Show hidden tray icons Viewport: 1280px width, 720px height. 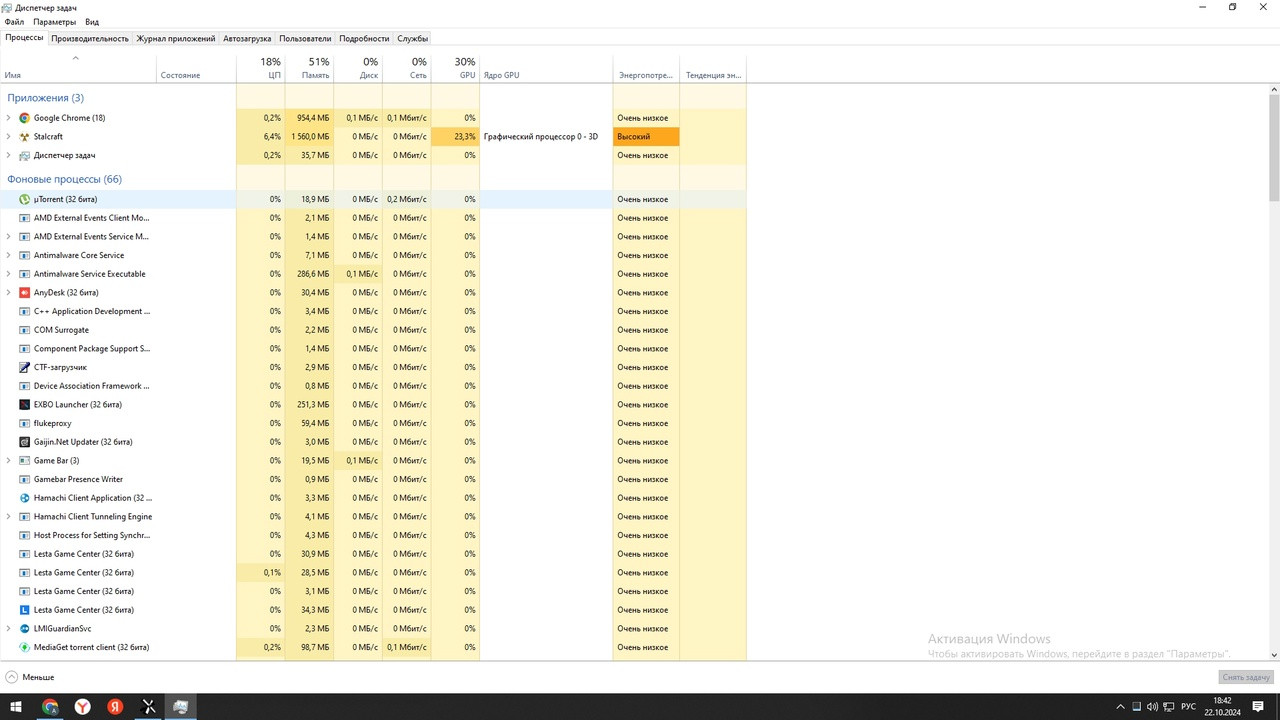[x=1120, y=707]
